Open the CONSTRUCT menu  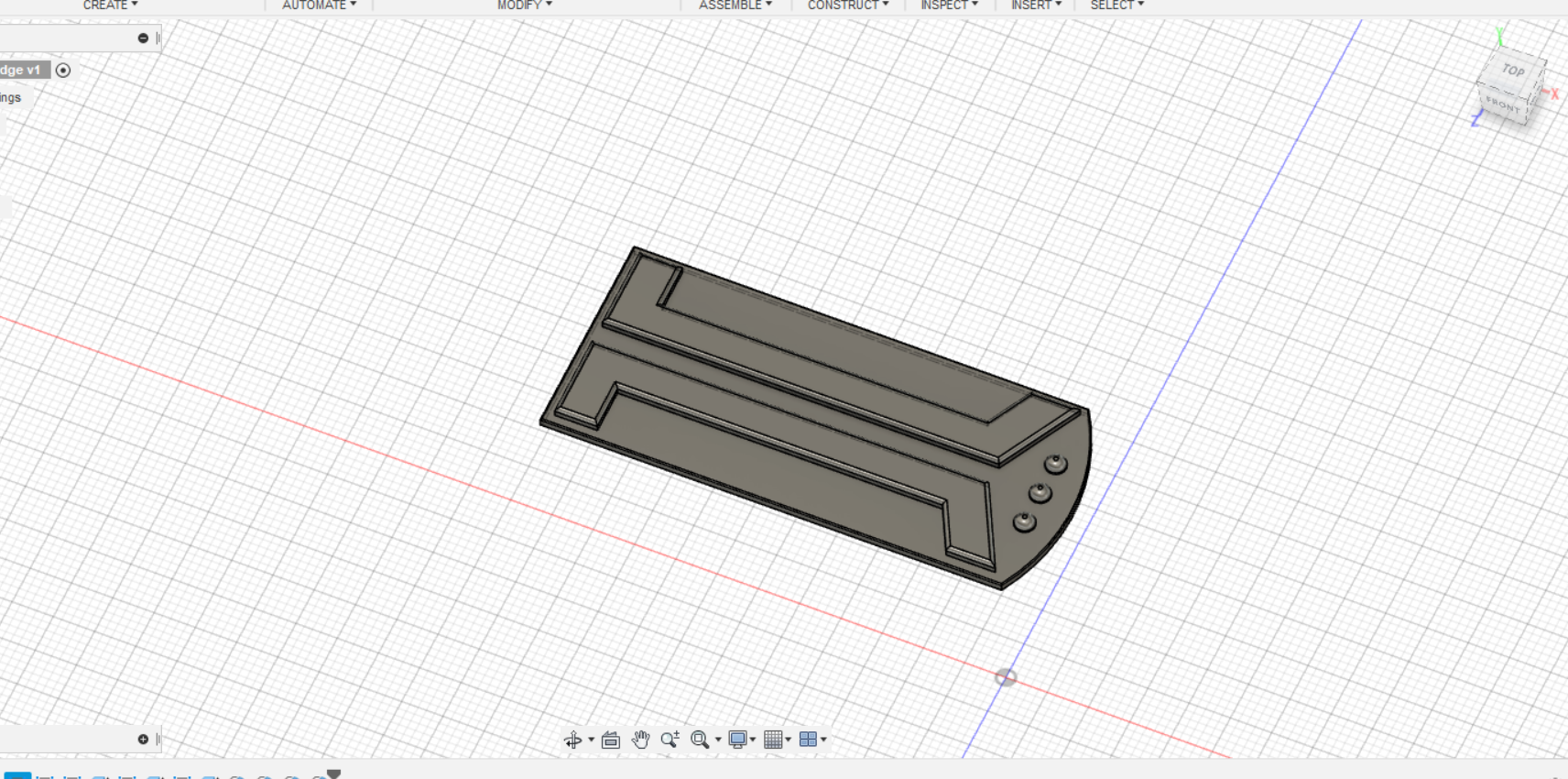848,5
